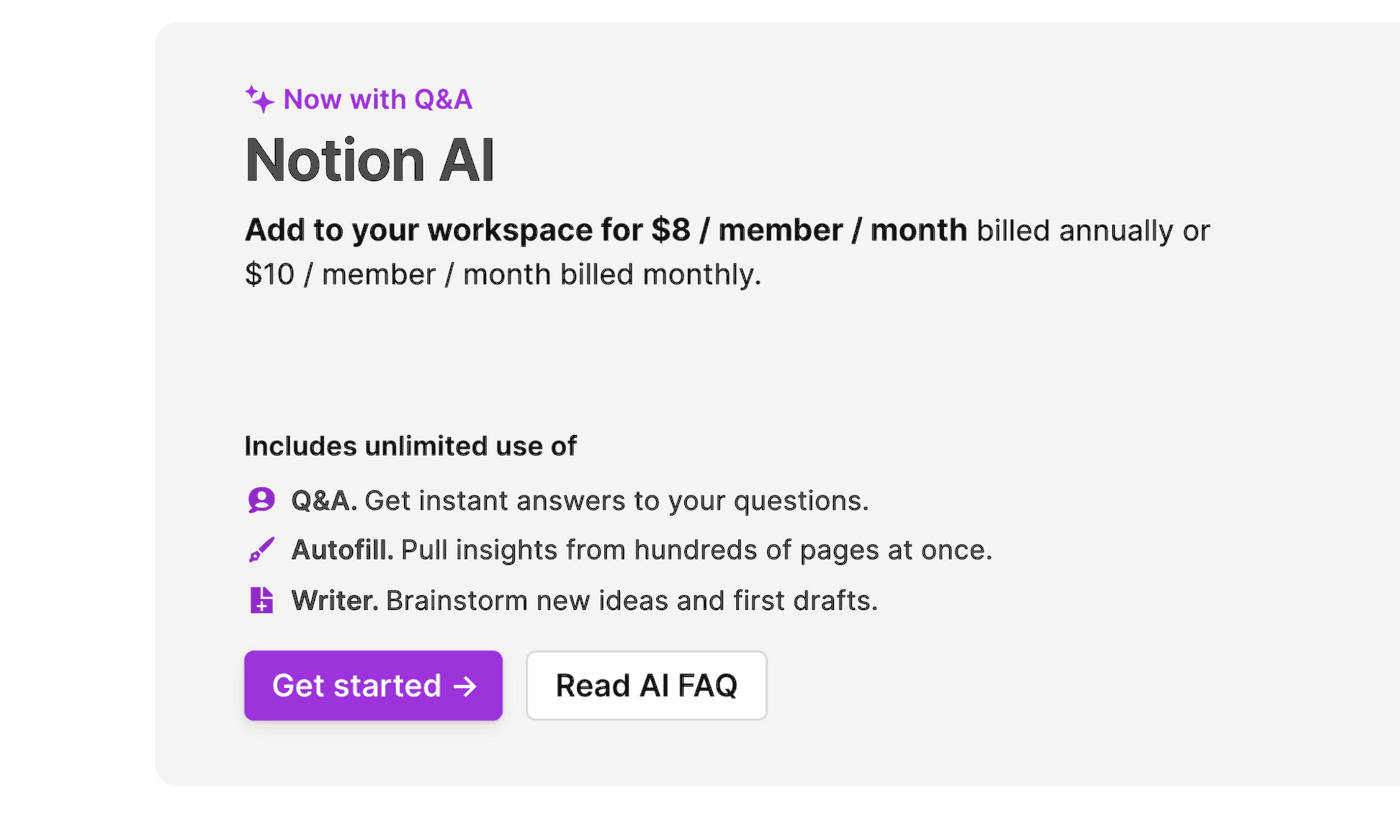Open the Read AI FAQ page
The height and width of the screenshot is (838, 1400).
pos(646,685)
